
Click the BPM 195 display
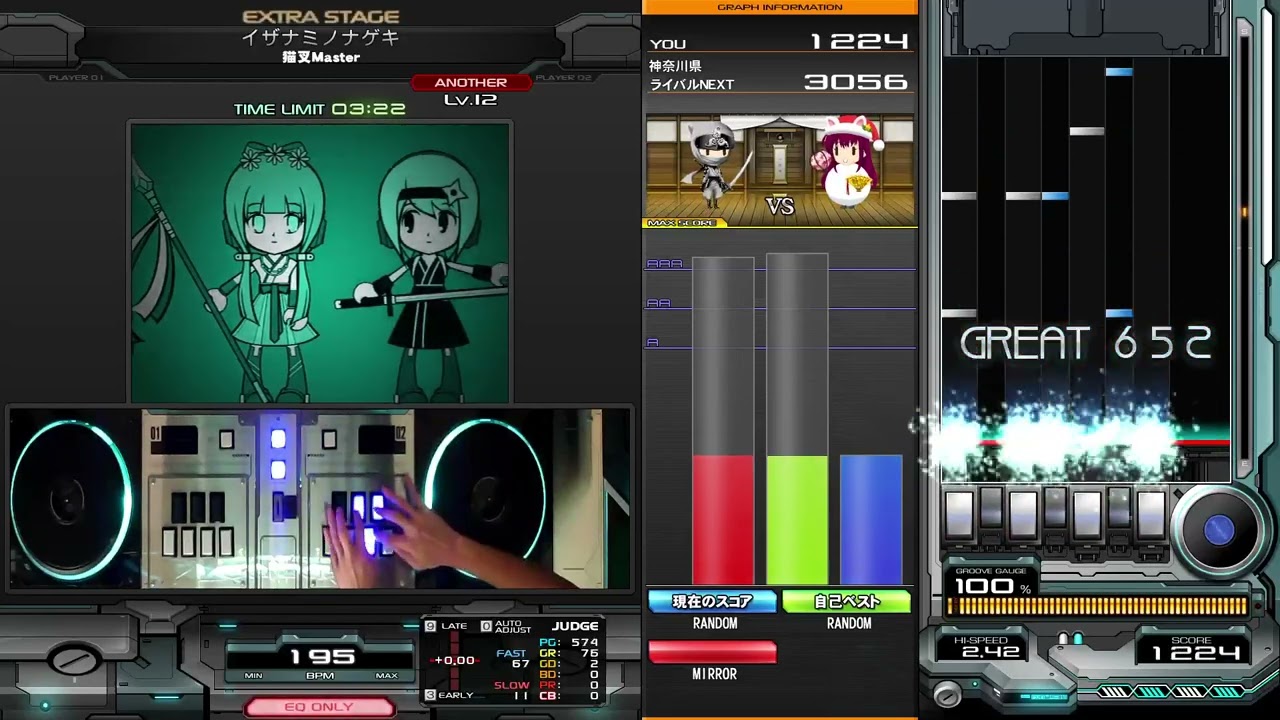click(x=321, y=656)
